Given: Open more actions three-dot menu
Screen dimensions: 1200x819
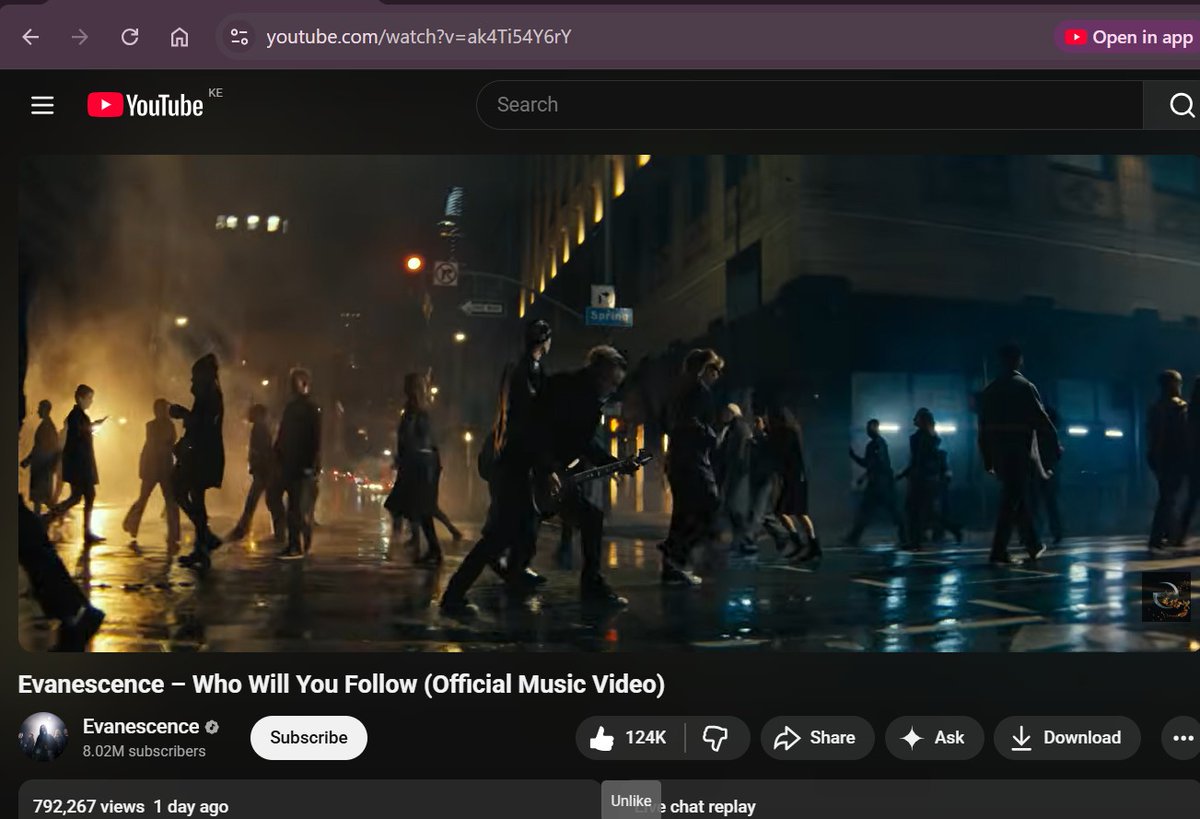Looking at the screenshot, I should (1180, 738).
